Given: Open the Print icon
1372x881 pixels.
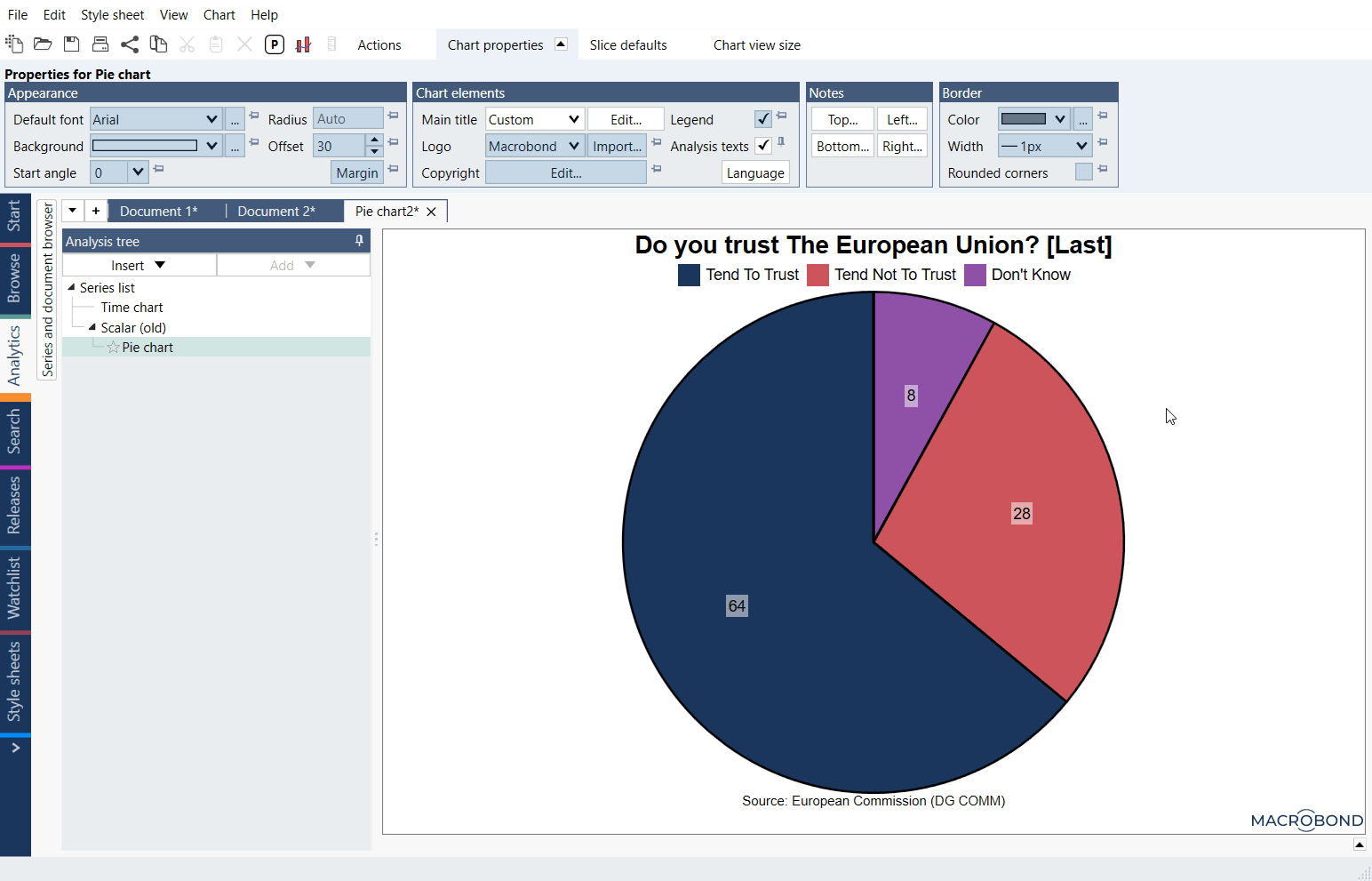Looking at the screenshot, I should pos(100,44).
